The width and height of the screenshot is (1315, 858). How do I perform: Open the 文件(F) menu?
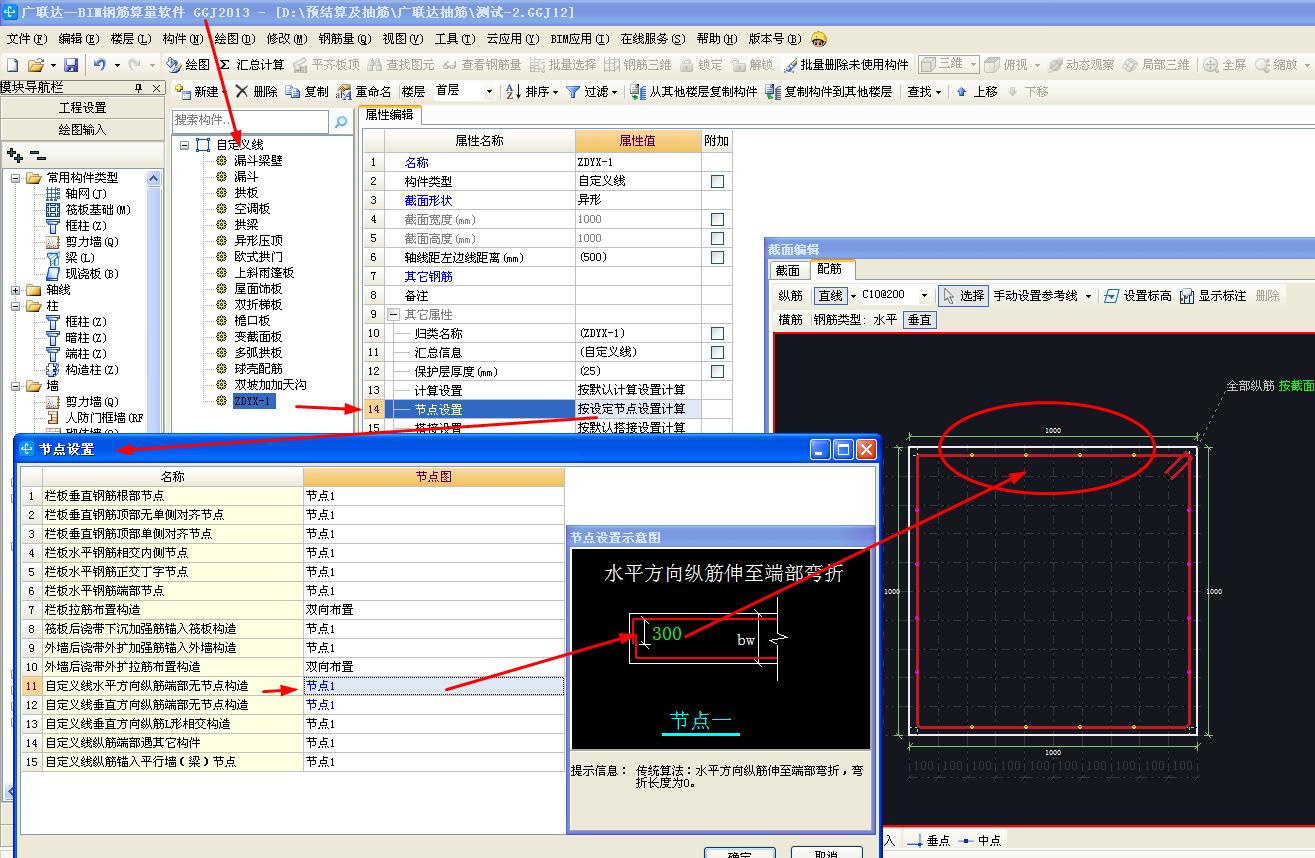point(27,39)
